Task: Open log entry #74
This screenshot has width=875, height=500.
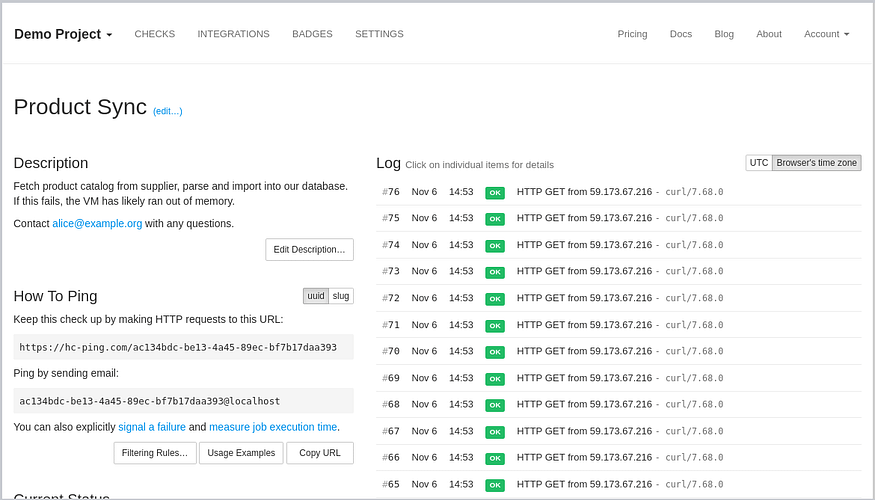Action: click(618, 245)
